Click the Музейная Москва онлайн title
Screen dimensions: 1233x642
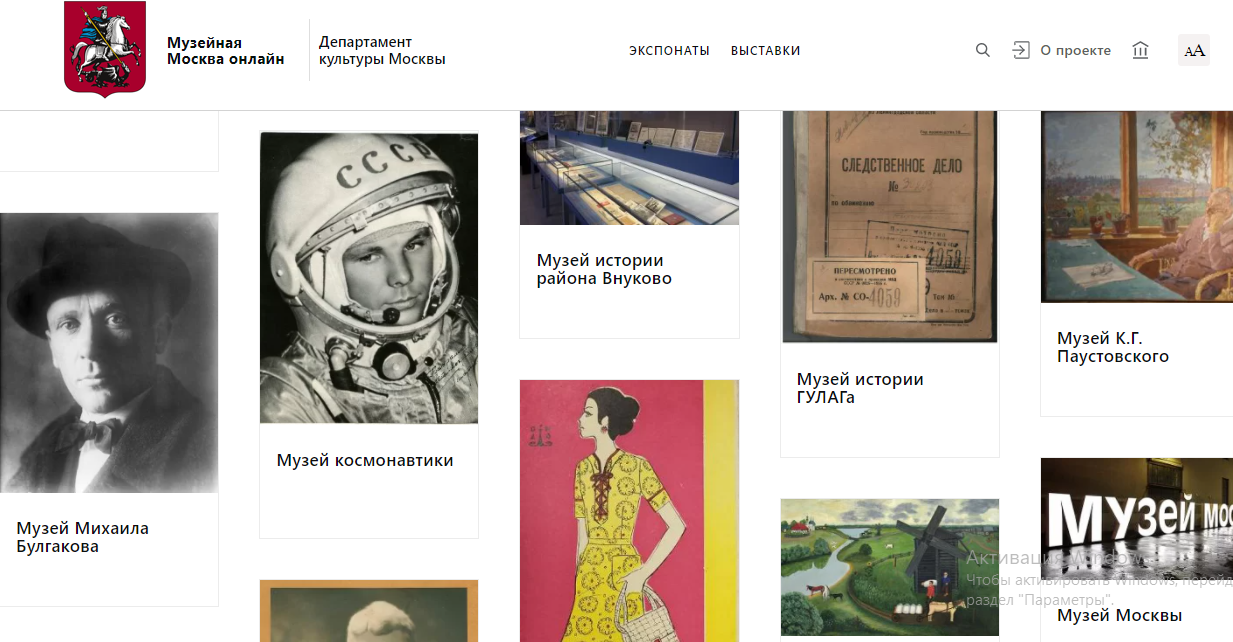click(225, 50)
